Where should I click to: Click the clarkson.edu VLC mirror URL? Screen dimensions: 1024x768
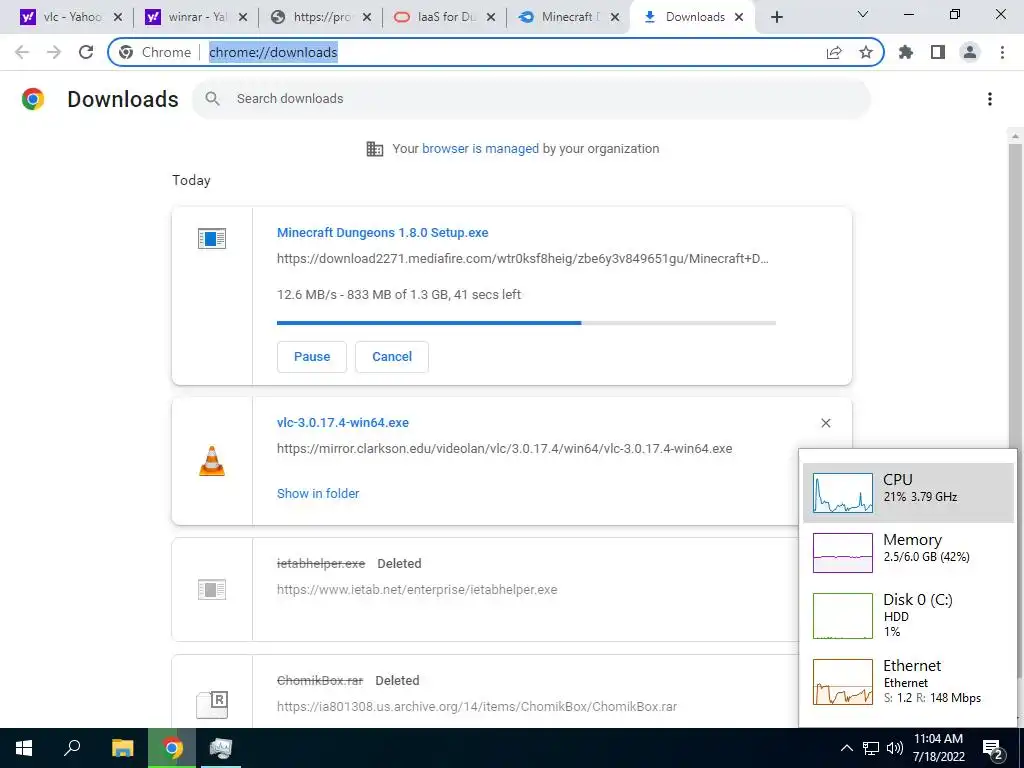point(504,449)
